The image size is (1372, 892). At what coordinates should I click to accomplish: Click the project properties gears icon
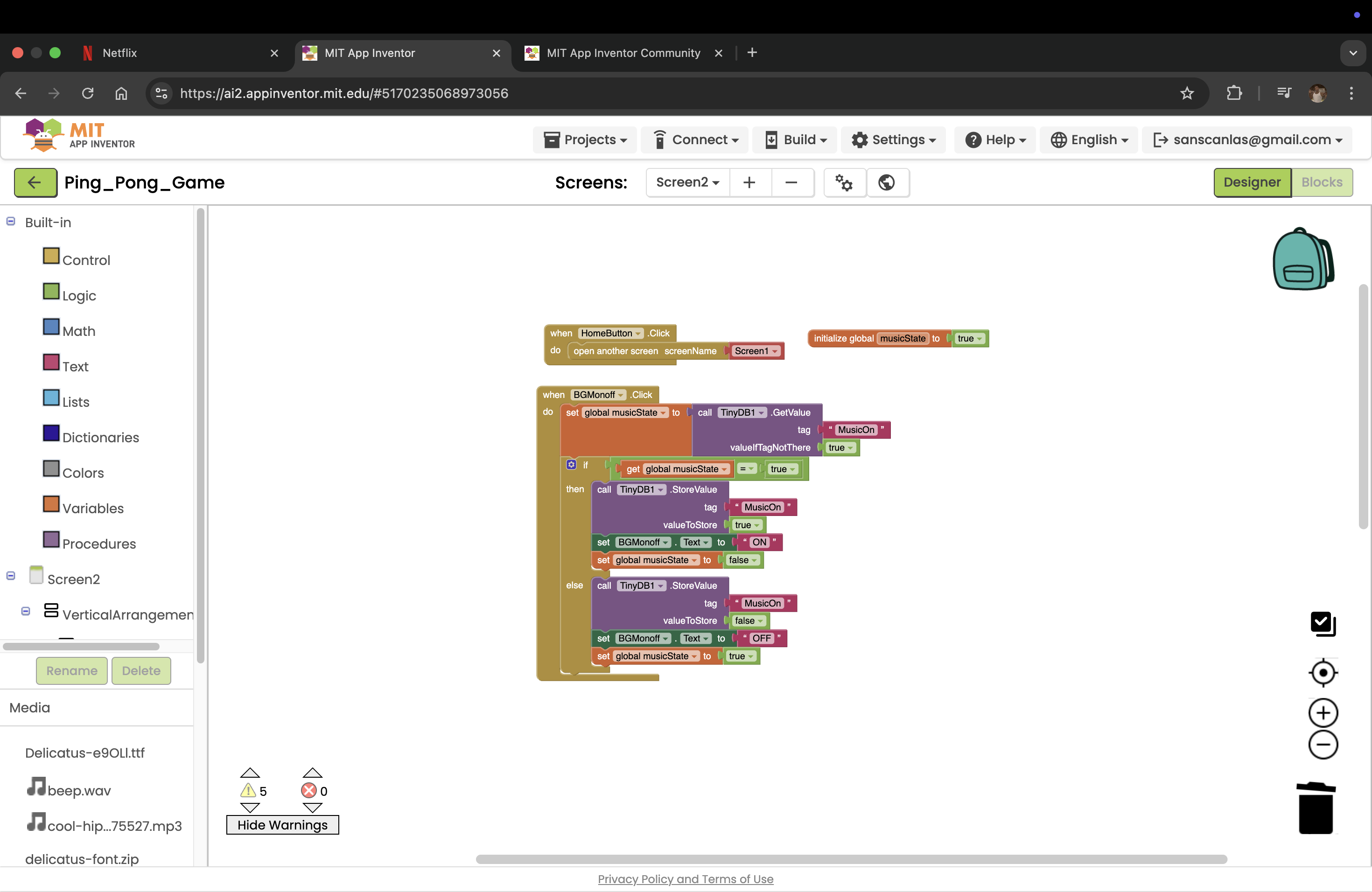844,183
